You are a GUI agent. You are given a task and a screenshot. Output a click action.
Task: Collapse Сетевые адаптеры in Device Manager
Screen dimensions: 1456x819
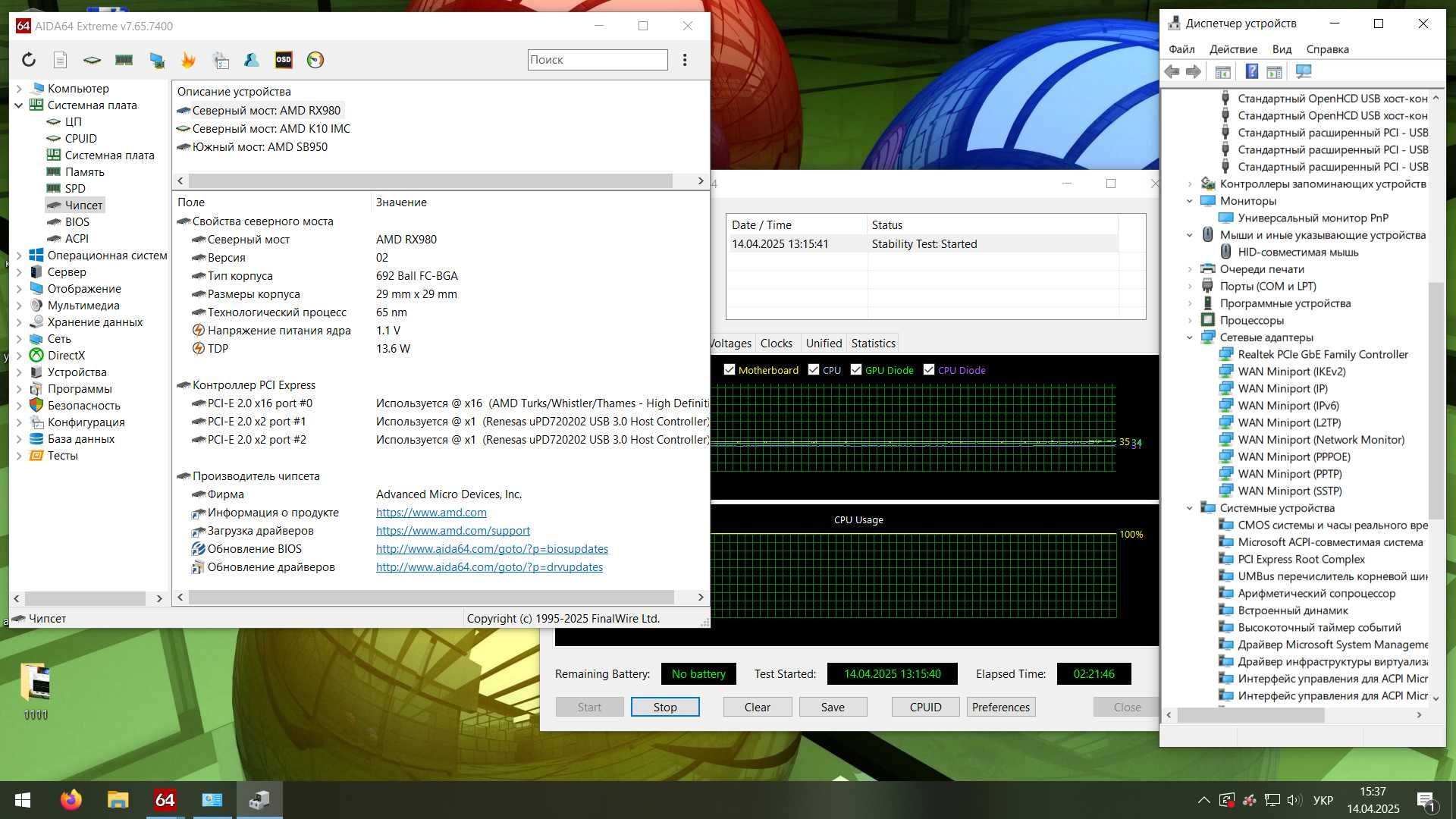tap(1189, 337)
